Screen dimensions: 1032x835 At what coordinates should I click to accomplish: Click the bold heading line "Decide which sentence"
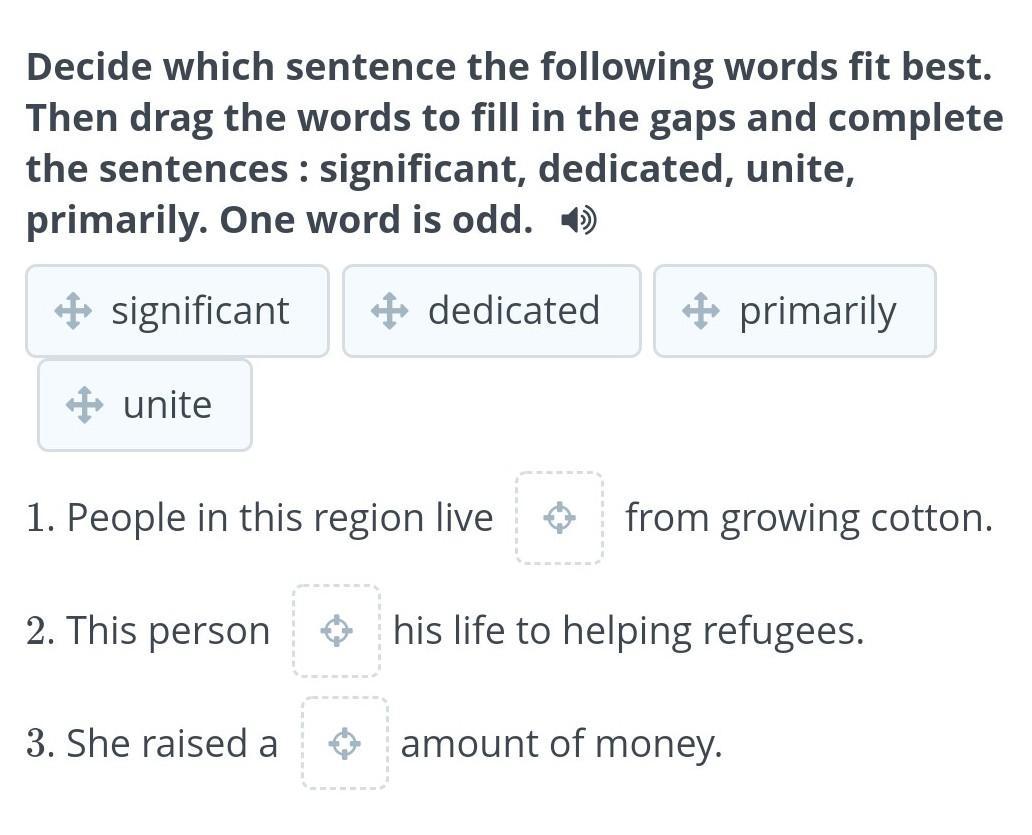coord(509,67)
